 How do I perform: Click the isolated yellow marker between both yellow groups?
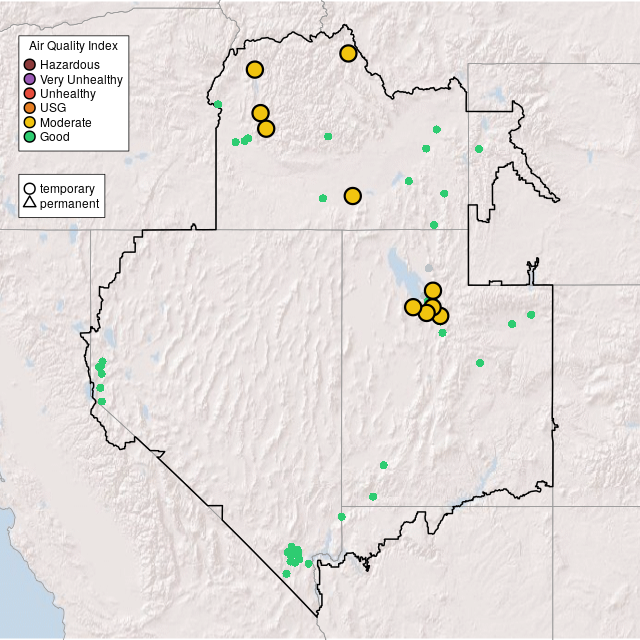352,196
